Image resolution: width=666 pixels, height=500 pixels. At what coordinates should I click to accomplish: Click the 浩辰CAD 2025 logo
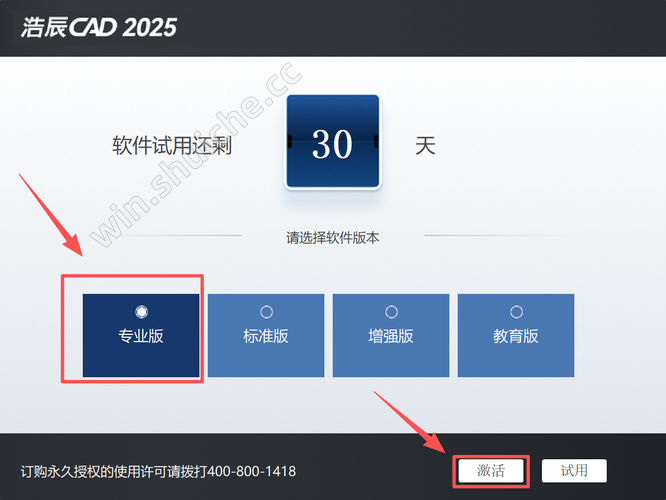tap(99, 28)
